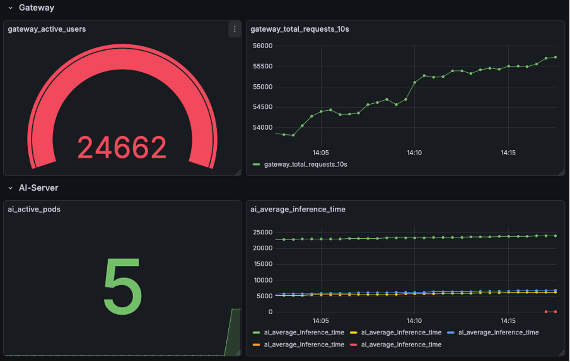The height and width of the screenshot is (362, 570).
Task: Click the 24662 gauge value
Action: coord(122,148)
